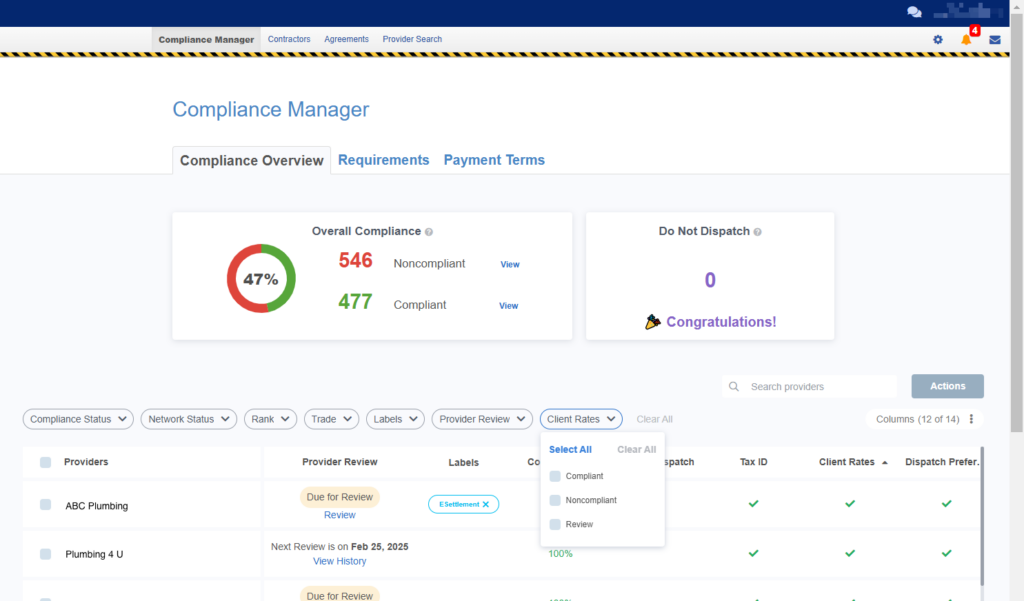
Task: Expand the Trade filter dropdown
Action: point(332,419)
